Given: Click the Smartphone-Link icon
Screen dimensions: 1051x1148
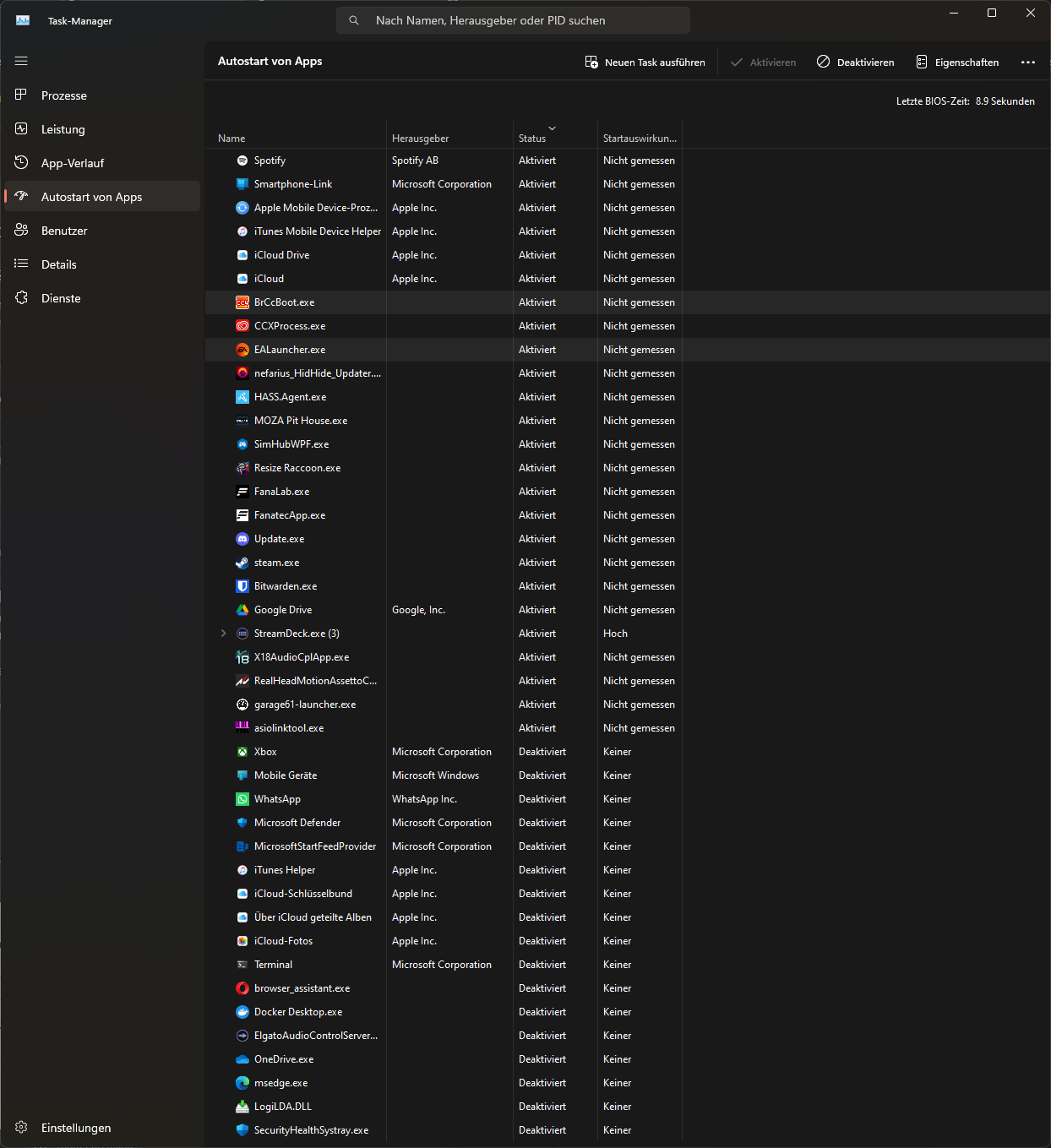Looking at the screenshot, I should 242,184.
